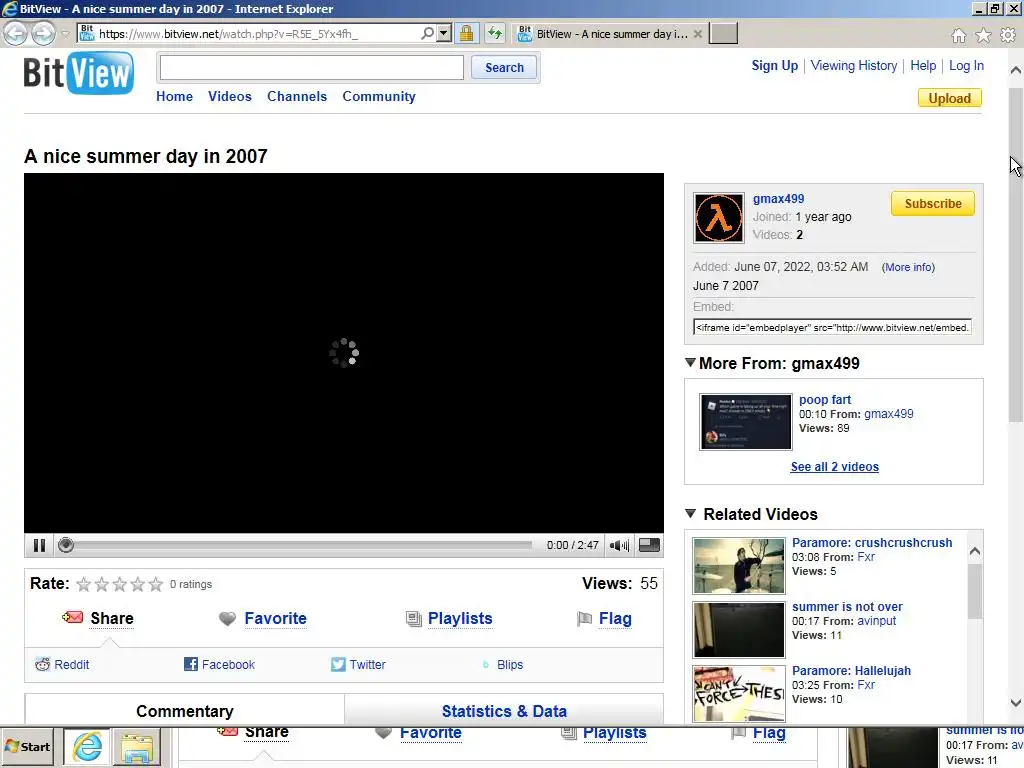Viewport: 1024px width, 768px height.
Task: Subscribe to gmax499
Action: tap(933, 204)
